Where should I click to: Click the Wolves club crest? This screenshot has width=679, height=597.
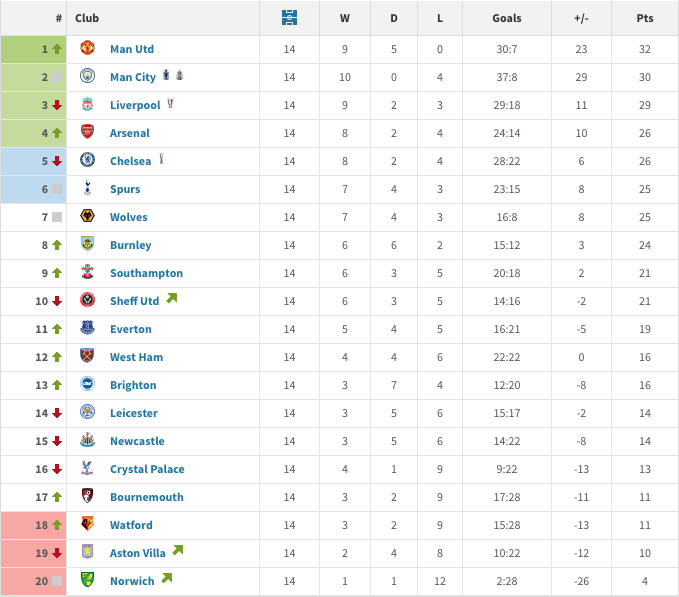[x=87, y=216]
